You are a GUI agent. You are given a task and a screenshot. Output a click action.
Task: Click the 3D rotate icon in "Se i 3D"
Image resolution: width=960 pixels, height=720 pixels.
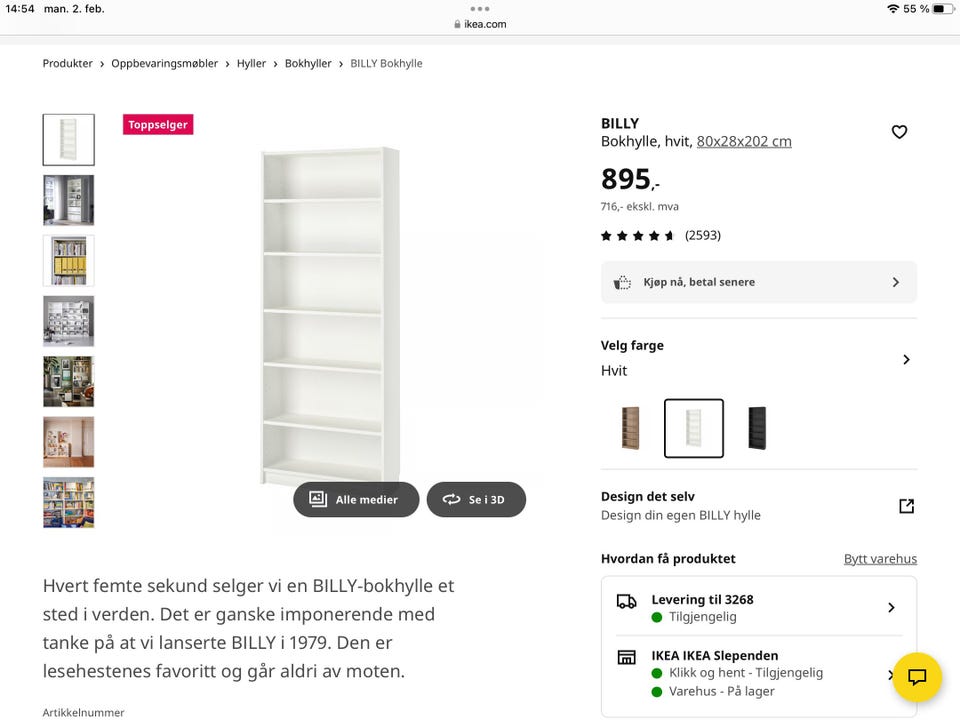click(x=451, y=499)
